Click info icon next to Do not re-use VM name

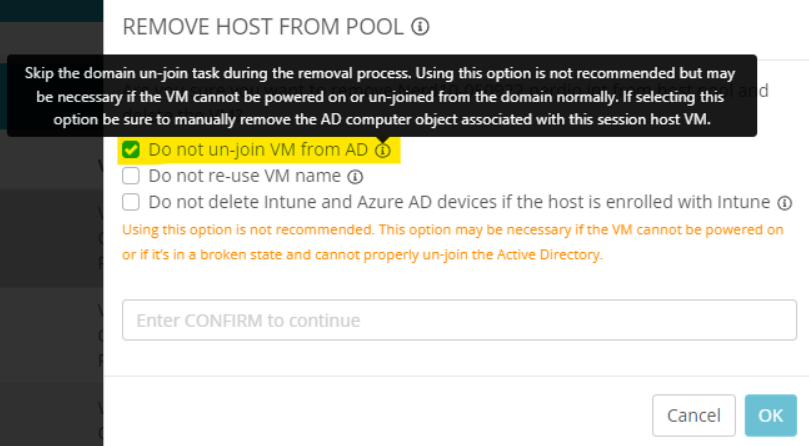click(355, 177)
